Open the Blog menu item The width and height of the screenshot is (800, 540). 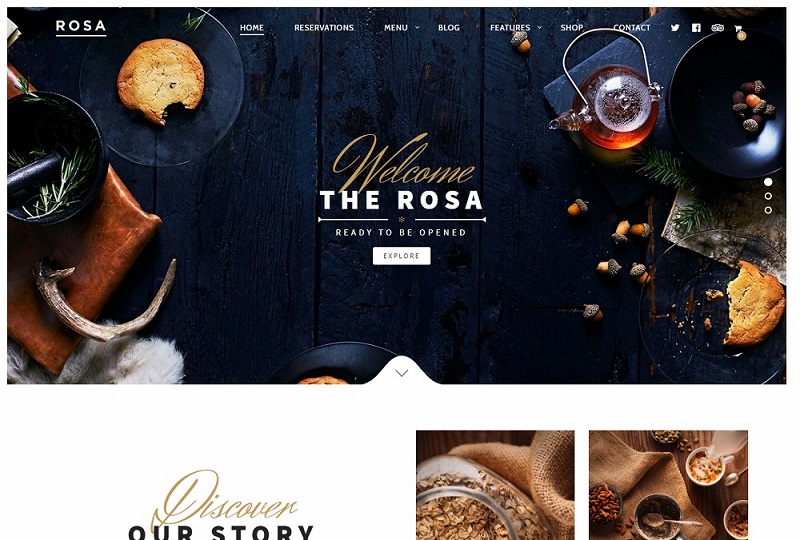click(449, 28)
